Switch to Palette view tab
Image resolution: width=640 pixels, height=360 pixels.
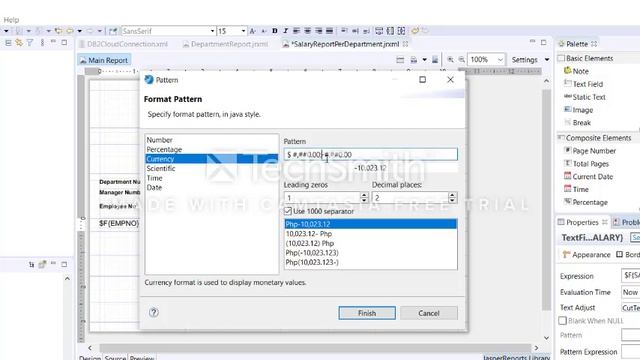pyautogui.click(x=577, y=44)
